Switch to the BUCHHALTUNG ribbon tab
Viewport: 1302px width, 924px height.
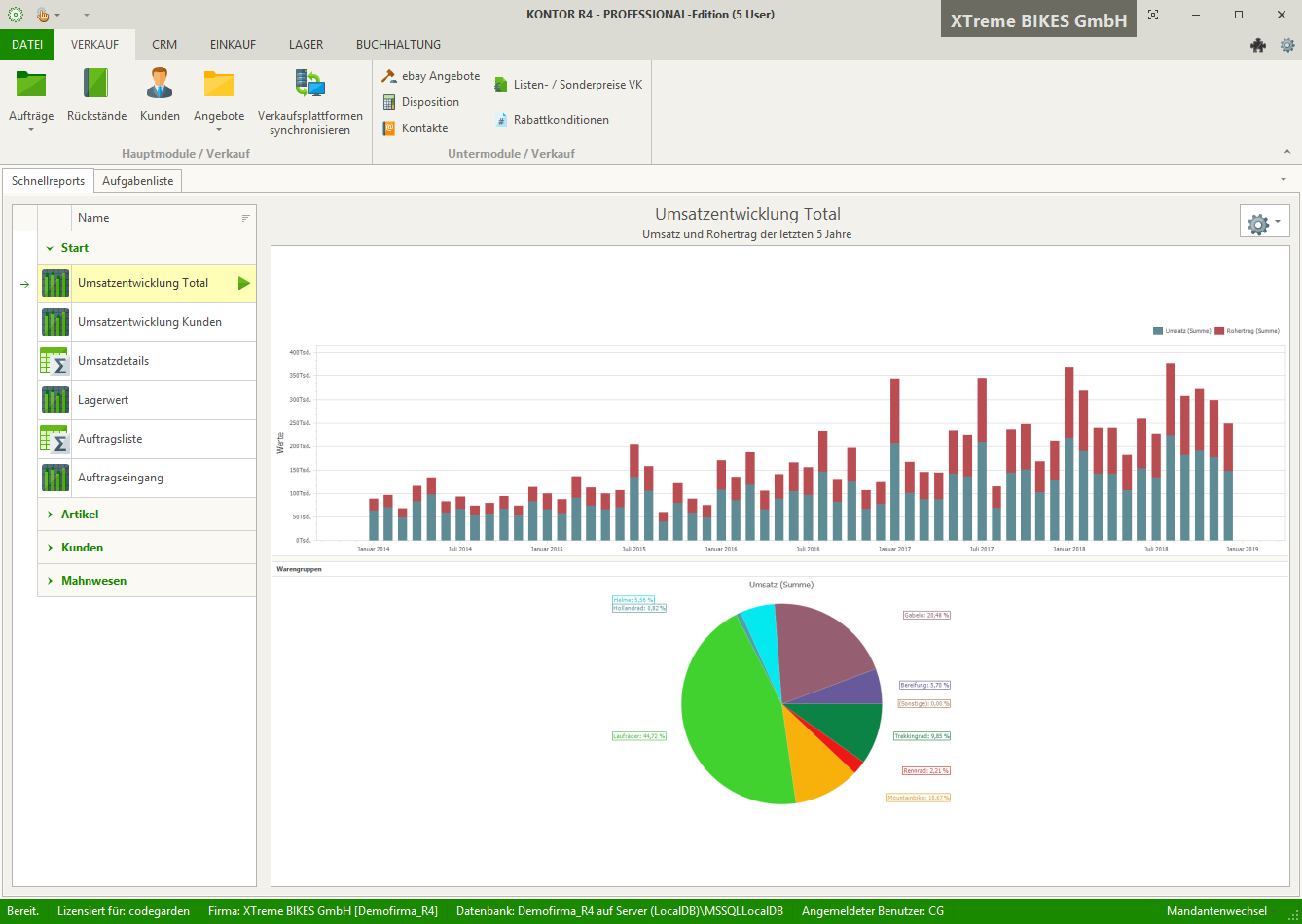point(398,45)
